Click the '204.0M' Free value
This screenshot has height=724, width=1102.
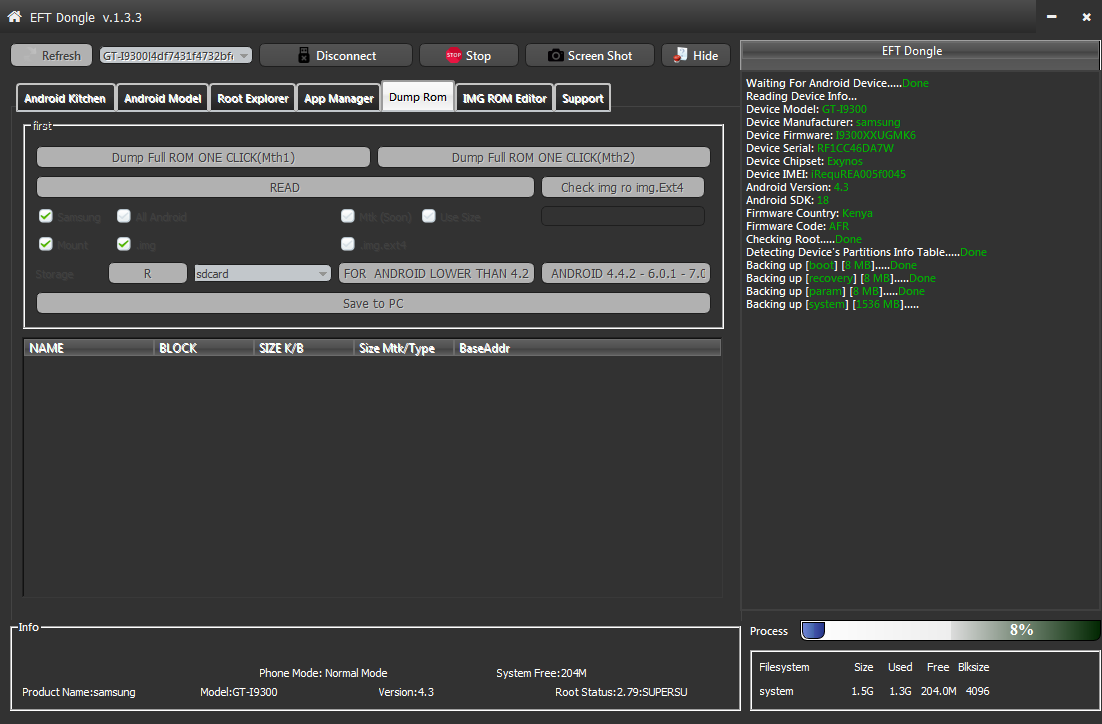tap(938, 692)
